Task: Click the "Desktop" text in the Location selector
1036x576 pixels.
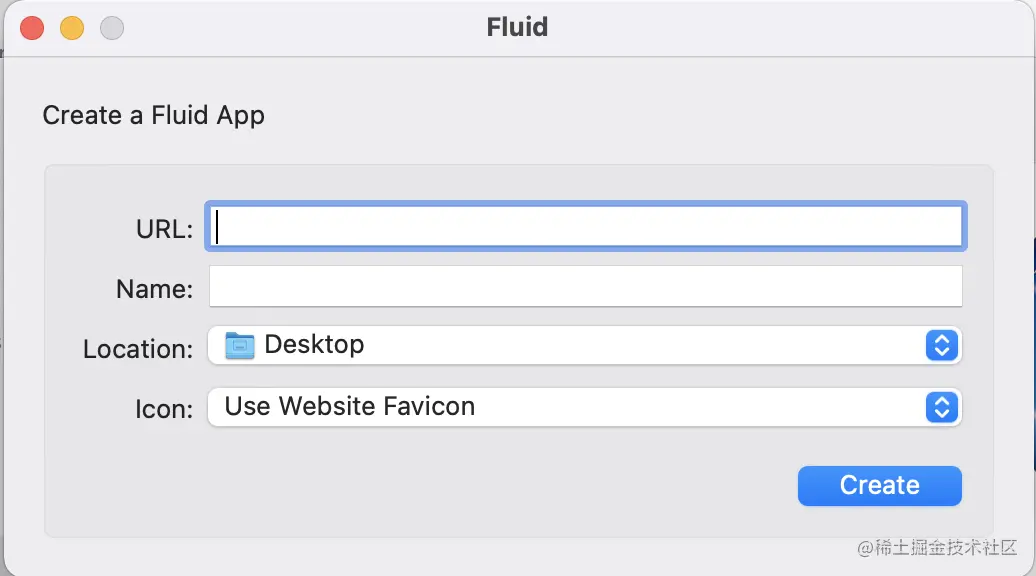Action: tap(314, 345)
